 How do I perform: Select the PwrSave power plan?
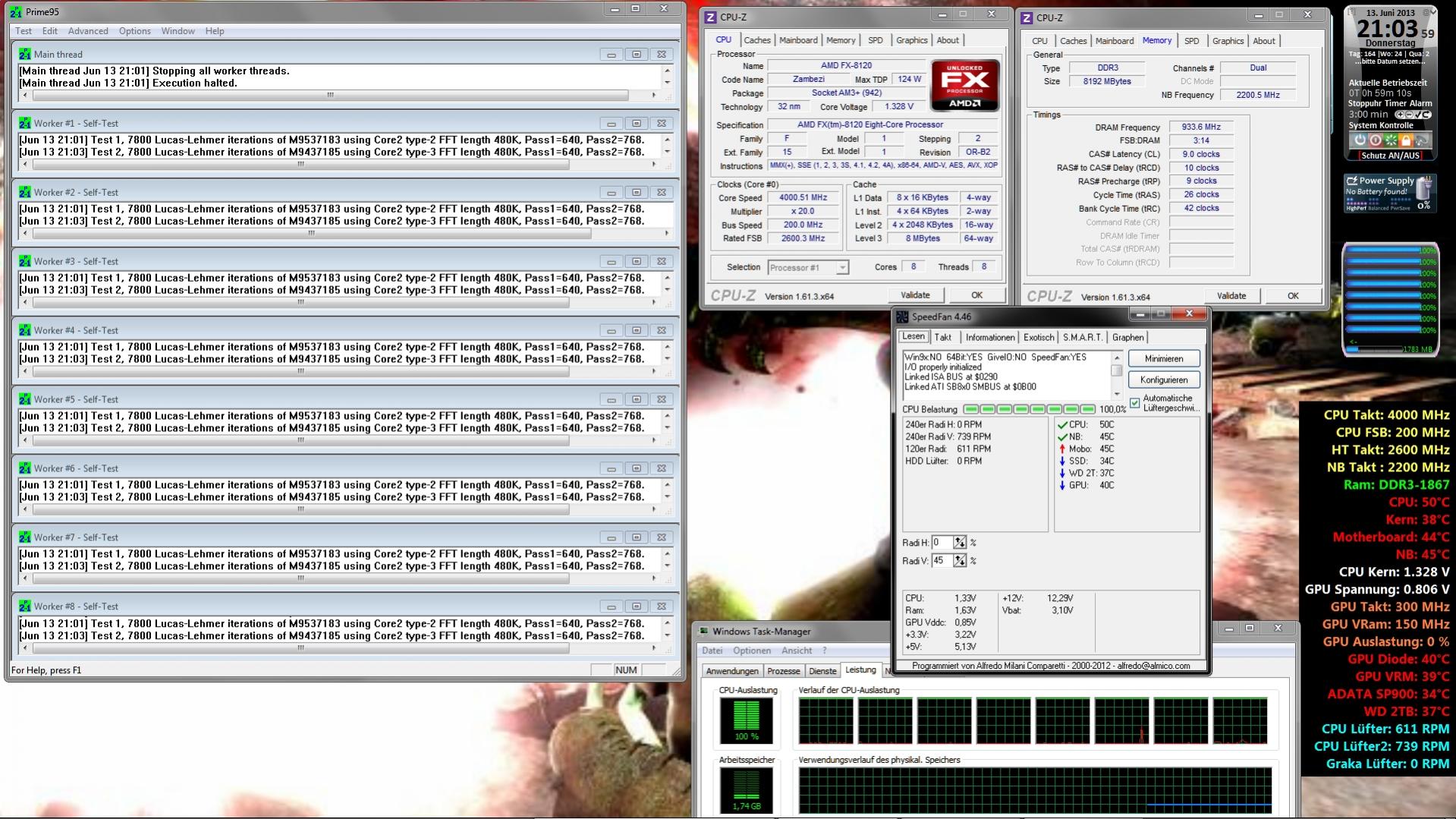tap(1401, 208)
